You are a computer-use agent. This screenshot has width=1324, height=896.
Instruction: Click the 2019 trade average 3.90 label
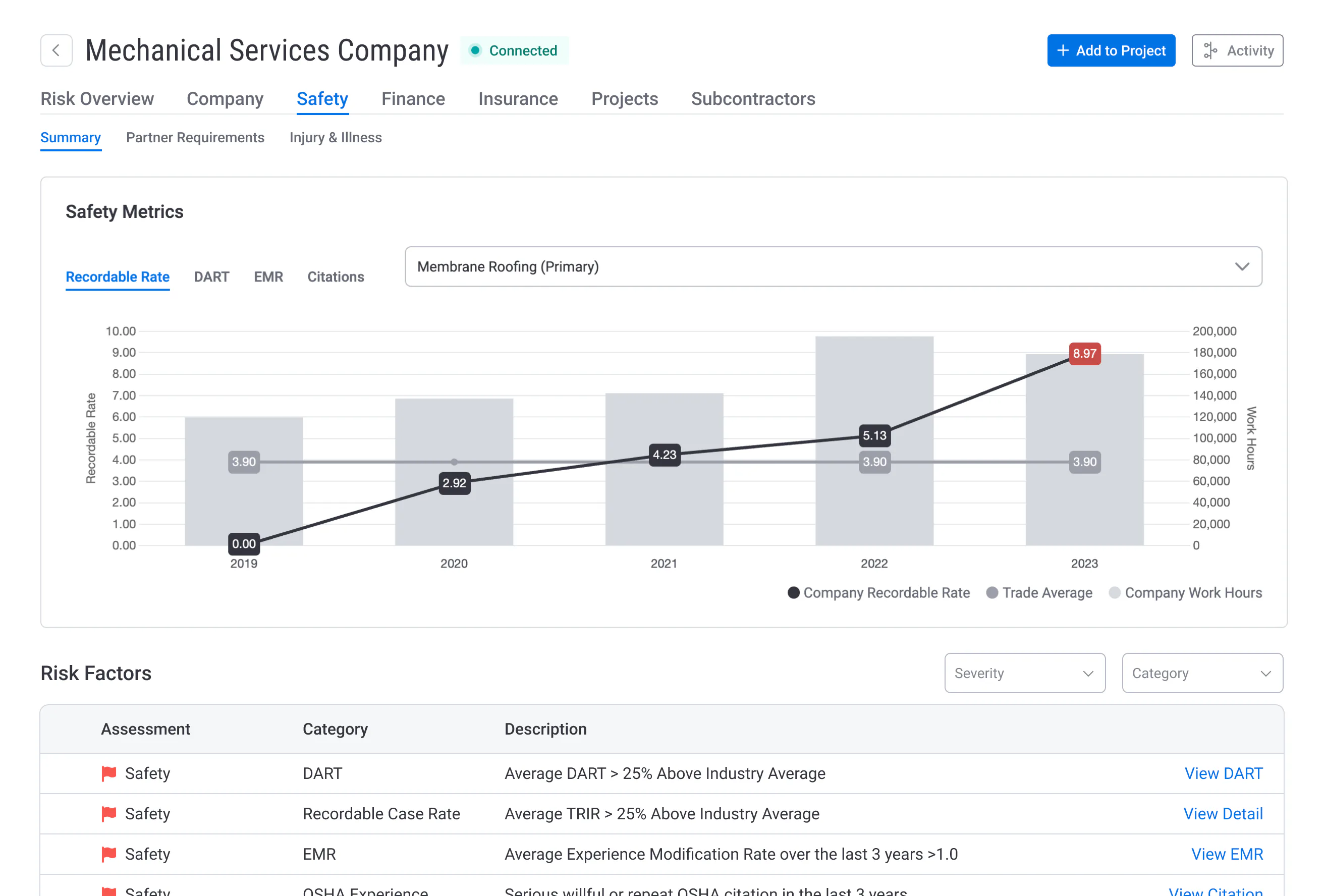coord(244,462)
